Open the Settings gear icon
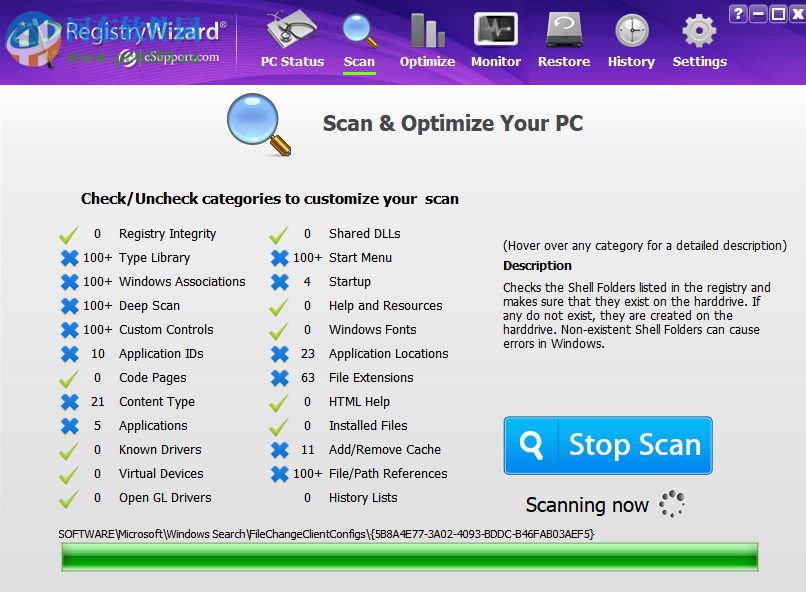 tap(698, 33)
